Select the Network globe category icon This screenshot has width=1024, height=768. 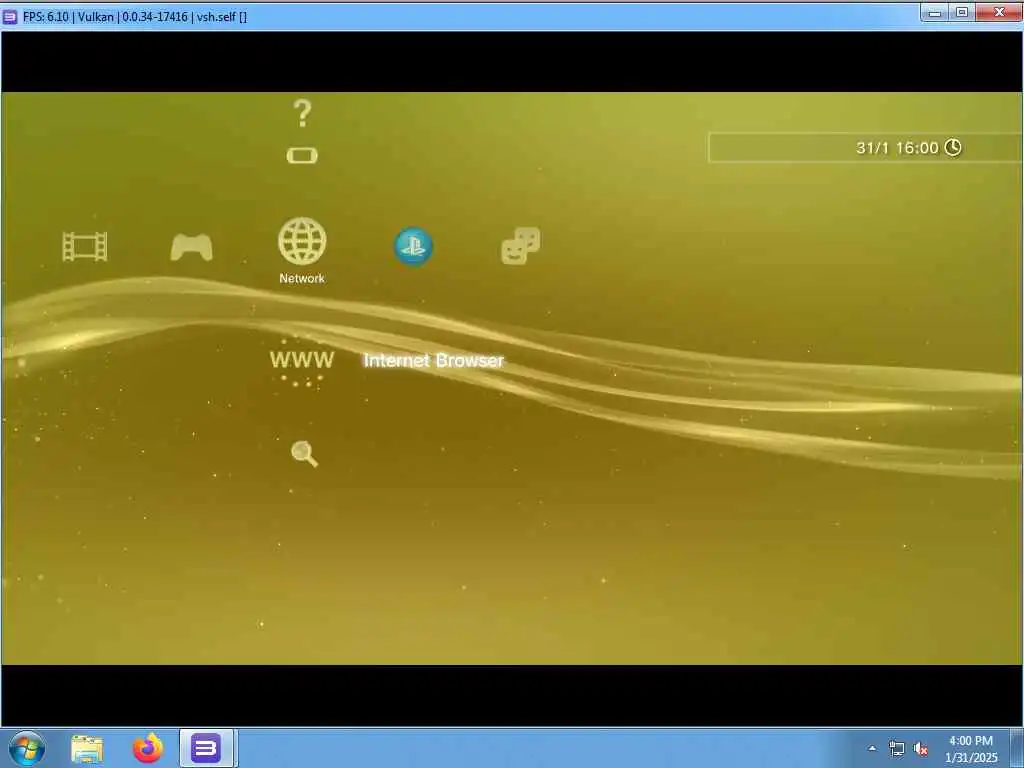pos(302,241)
